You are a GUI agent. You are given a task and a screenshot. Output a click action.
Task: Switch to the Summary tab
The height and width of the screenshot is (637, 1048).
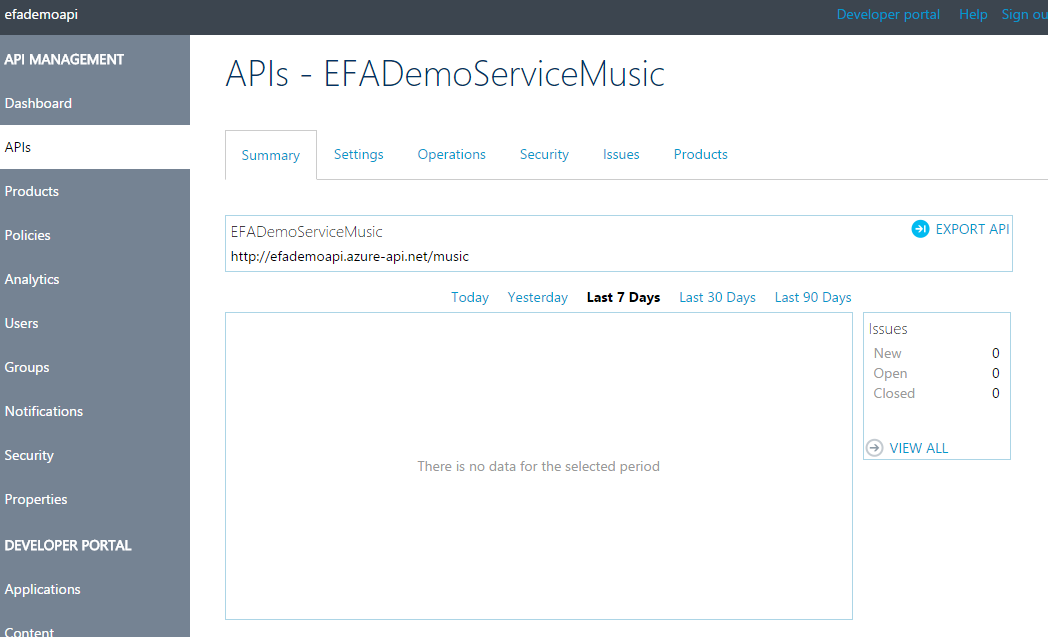[271, 155]
